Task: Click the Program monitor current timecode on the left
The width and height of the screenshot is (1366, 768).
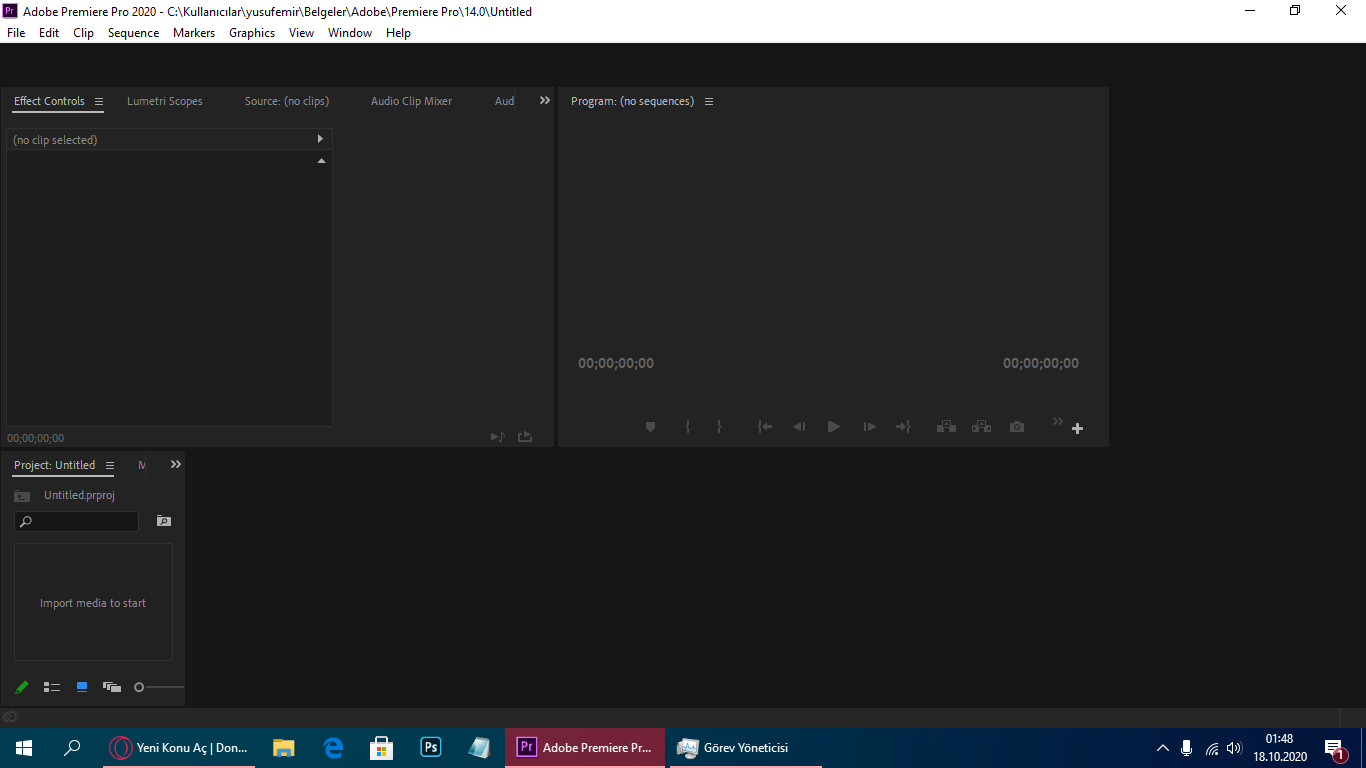Action: pos(616,363)
